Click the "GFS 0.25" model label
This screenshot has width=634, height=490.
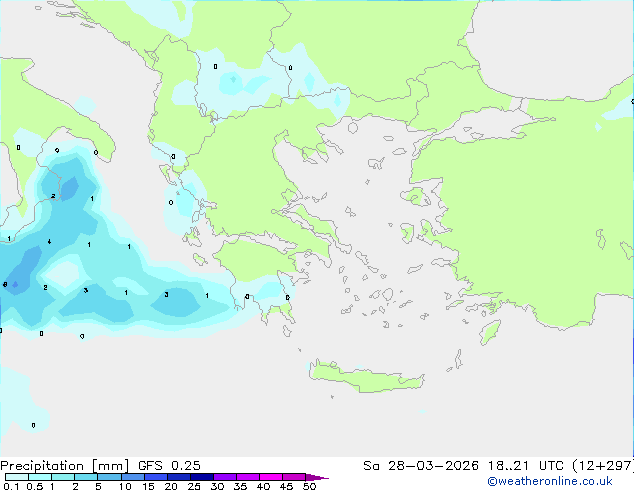click(169, 466)
